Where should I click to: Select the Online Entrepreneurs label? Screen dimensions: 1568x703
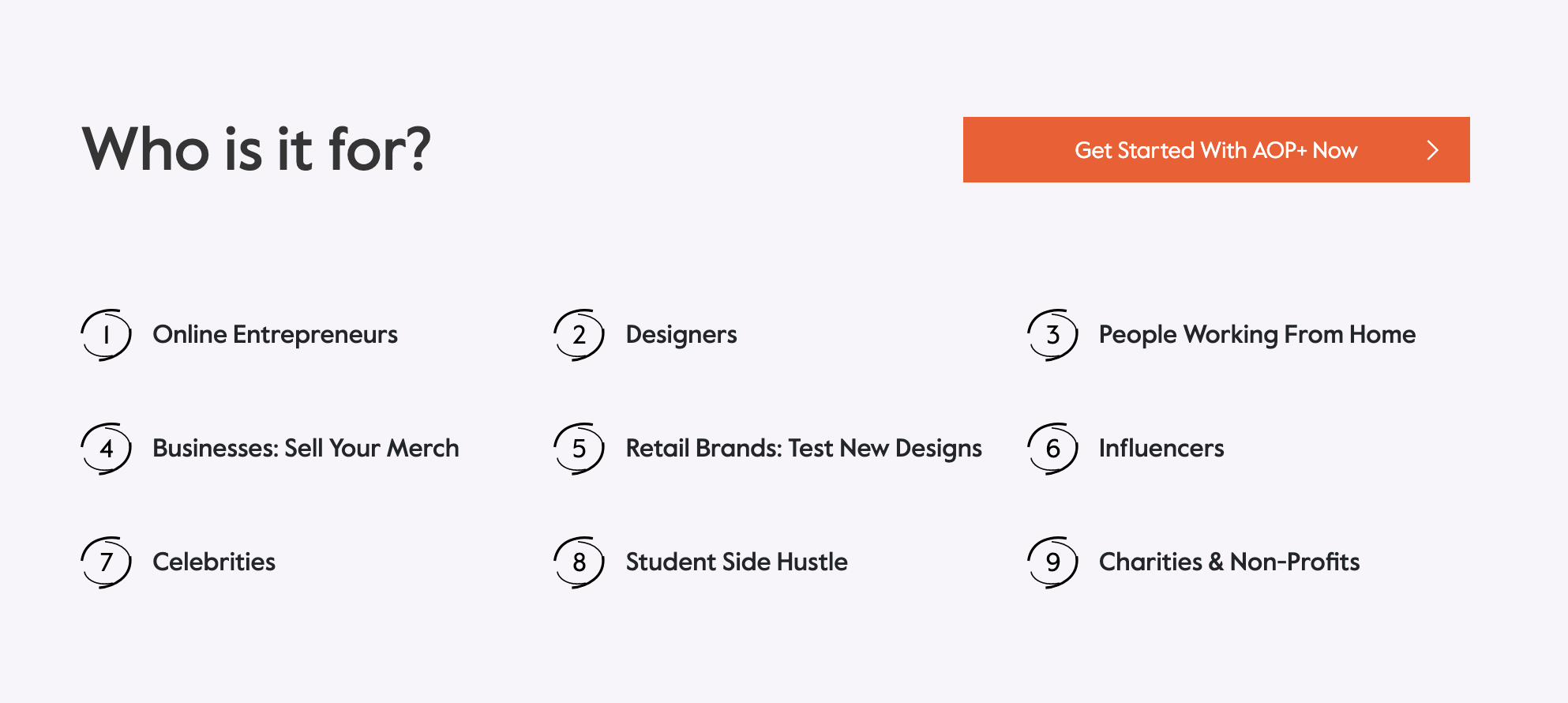(275, 335)
